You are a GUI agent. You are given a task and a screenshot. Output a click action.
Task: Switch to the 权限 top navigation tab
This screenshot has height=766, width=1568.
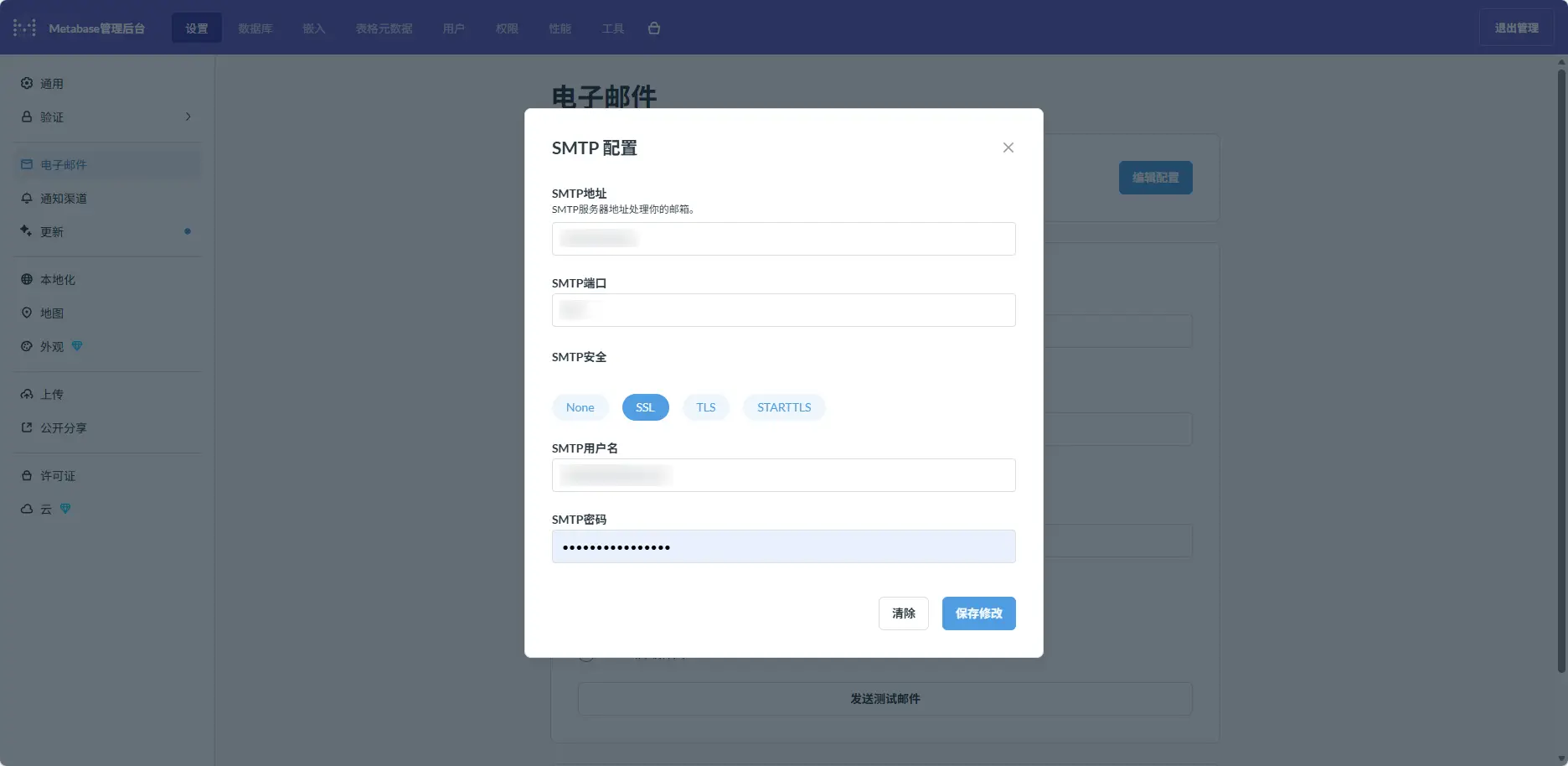pos(506,28)
